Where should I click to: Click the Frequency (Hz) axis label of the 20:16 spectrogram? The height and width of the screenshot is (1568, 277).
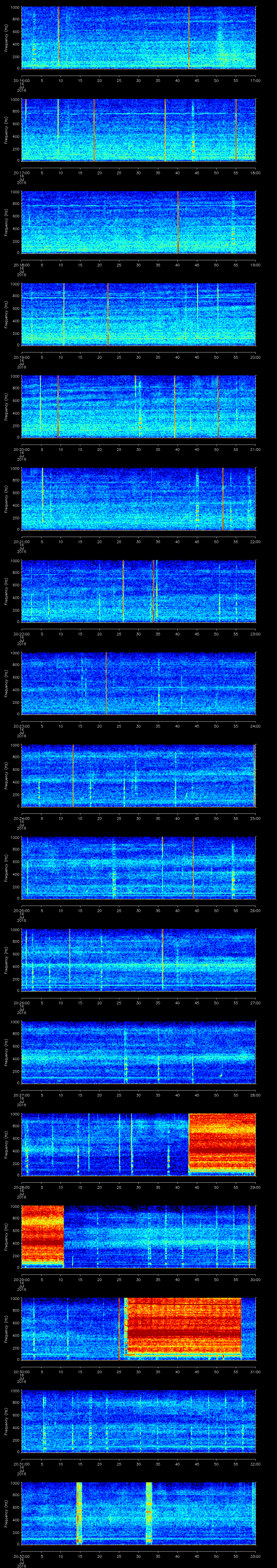click(x=6, y=38)
